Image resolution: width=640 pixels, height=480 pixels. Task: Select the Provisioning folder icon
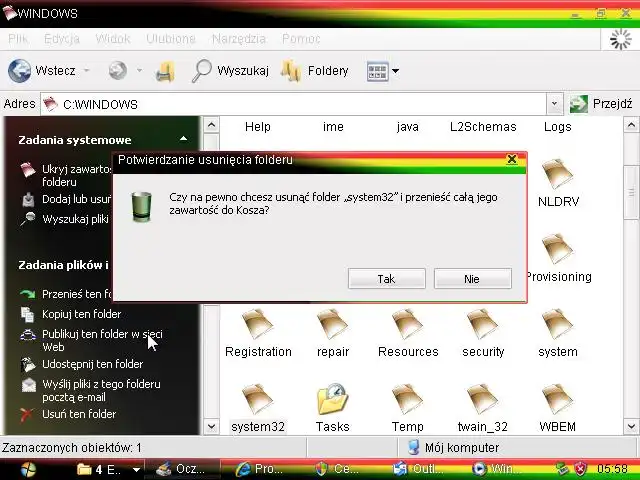click(x=558, y=249)
